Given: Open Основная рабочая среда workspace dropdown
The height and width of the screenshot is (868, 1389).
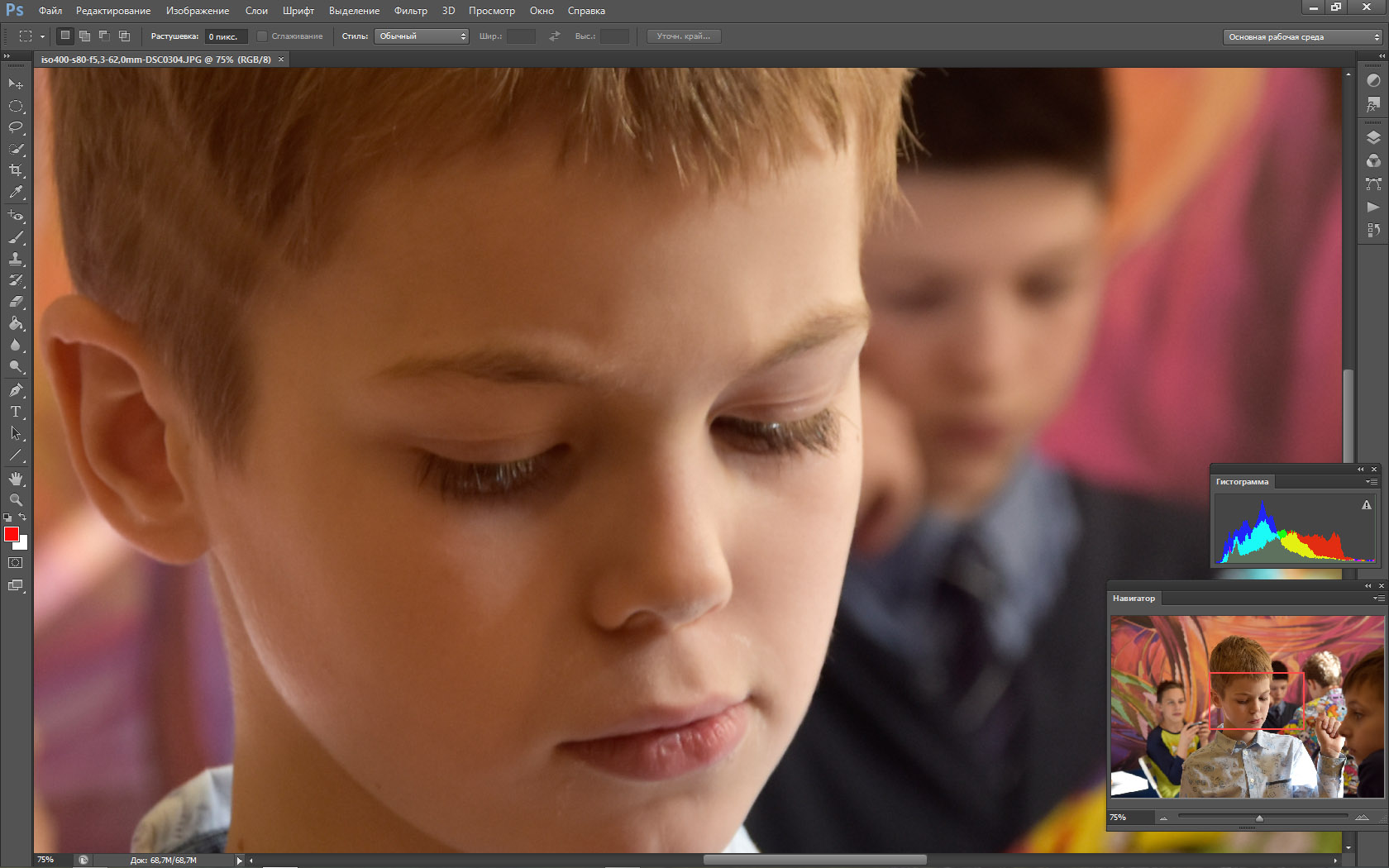Looking at the screenshot, I should (x=1303, y=37).
